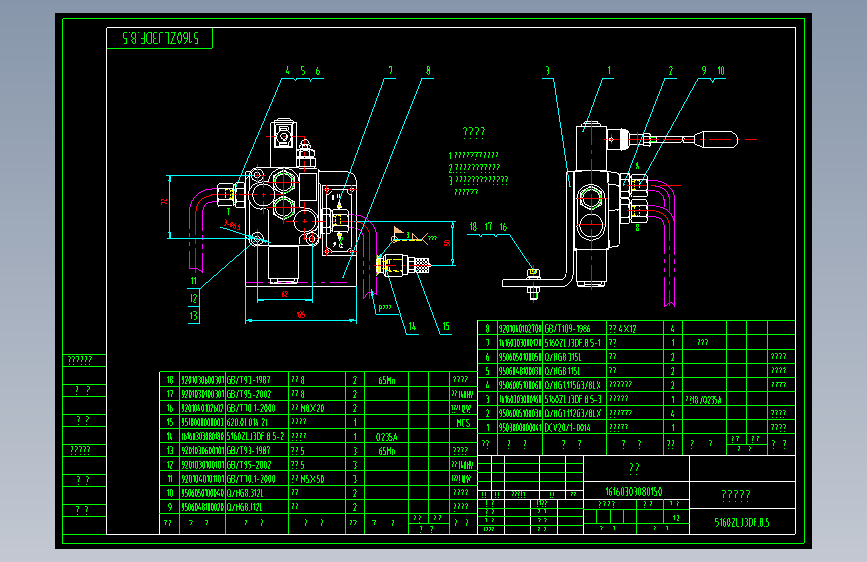Select balloon callout 1 above right view
The image size is (867, 562).
[x=609, y=70]
